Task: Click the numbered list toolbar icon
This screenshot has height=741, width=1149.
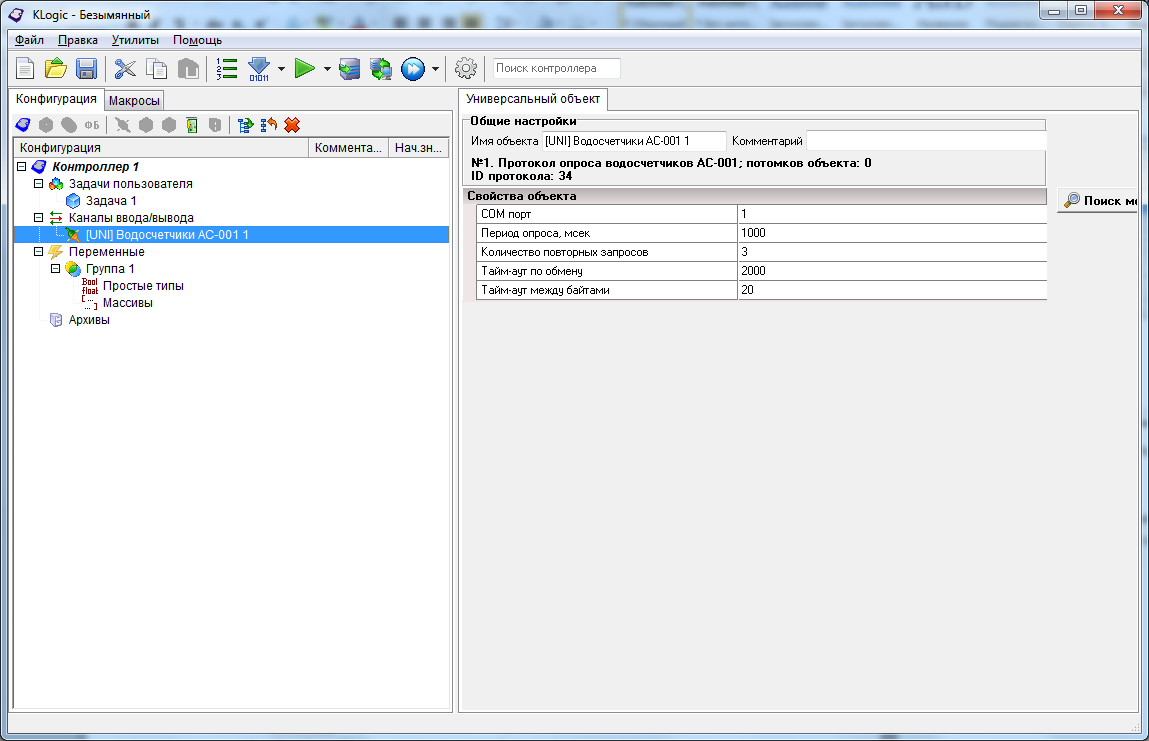Action: pyautogui.click(x=227, y=69)
